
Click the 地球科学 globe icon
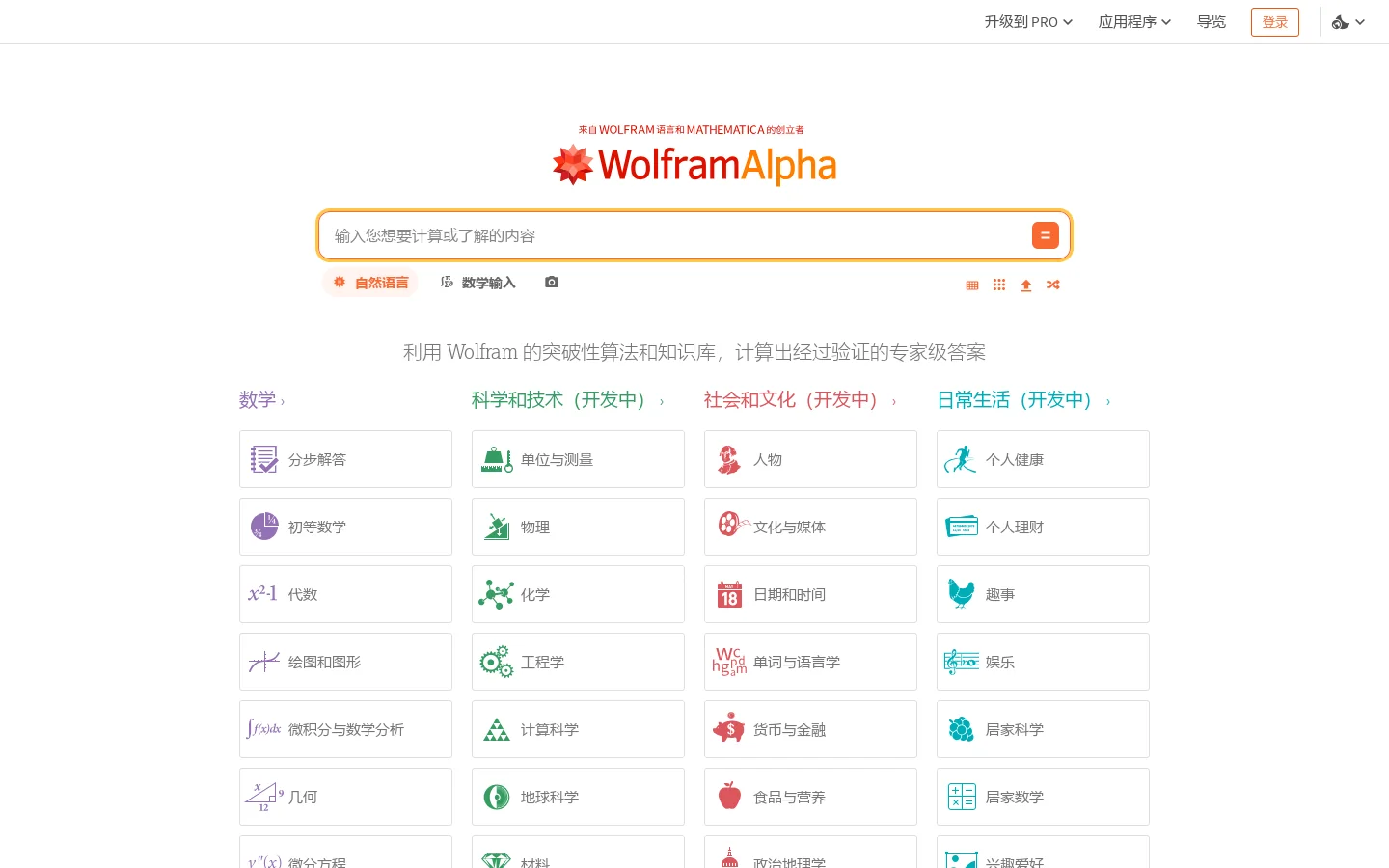coord(497,797)
